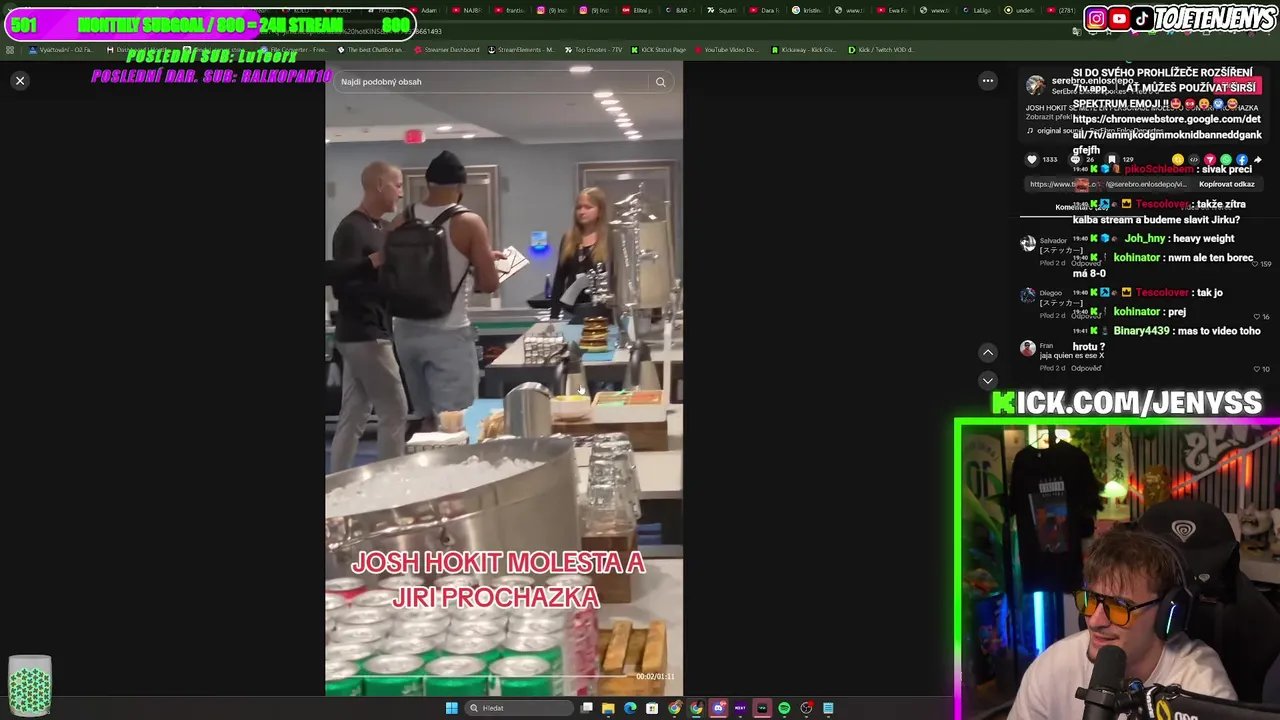Share the video via WhatsApp icon
Screen dimensions: 1280x720
click(x=1226, y=159)
